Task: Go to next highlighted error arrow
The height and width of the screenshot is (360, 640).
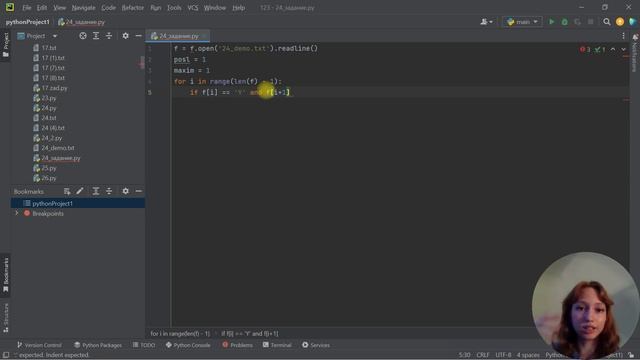Action: [623, 49]
